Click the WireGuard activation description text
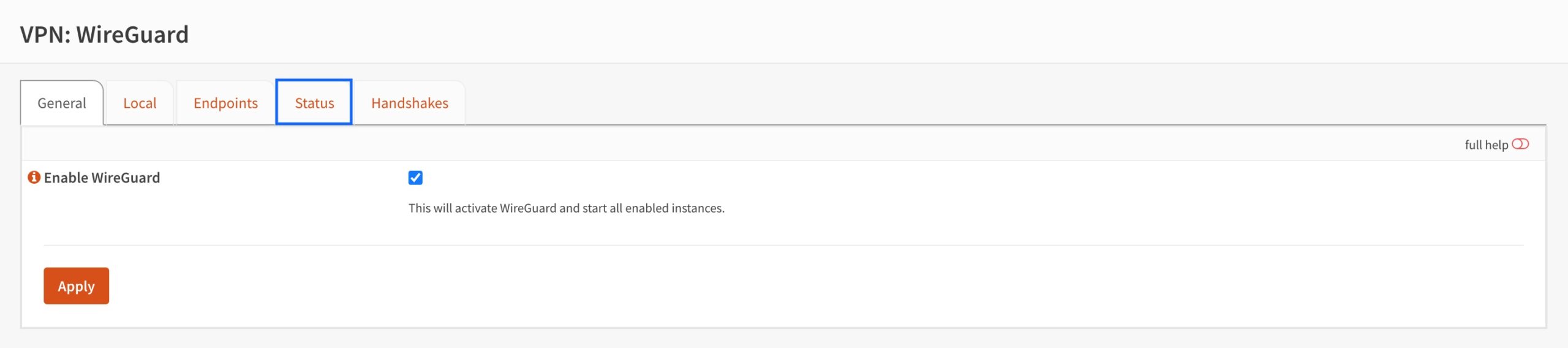 tap(567, 208)
